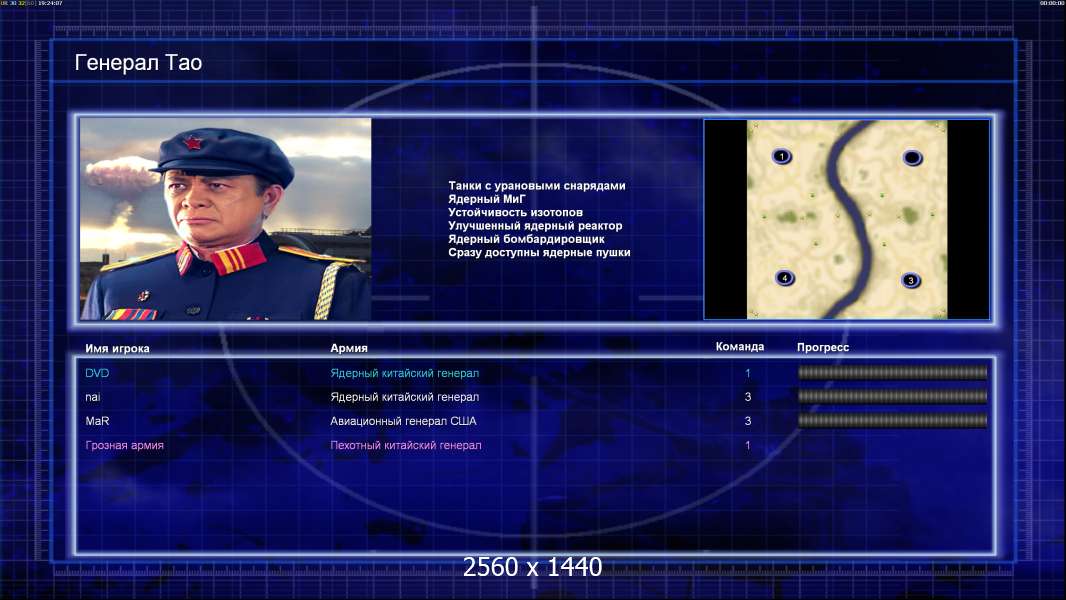
Task: Click start position marker 1 on minimap
Action: click(x=782, y=157)
